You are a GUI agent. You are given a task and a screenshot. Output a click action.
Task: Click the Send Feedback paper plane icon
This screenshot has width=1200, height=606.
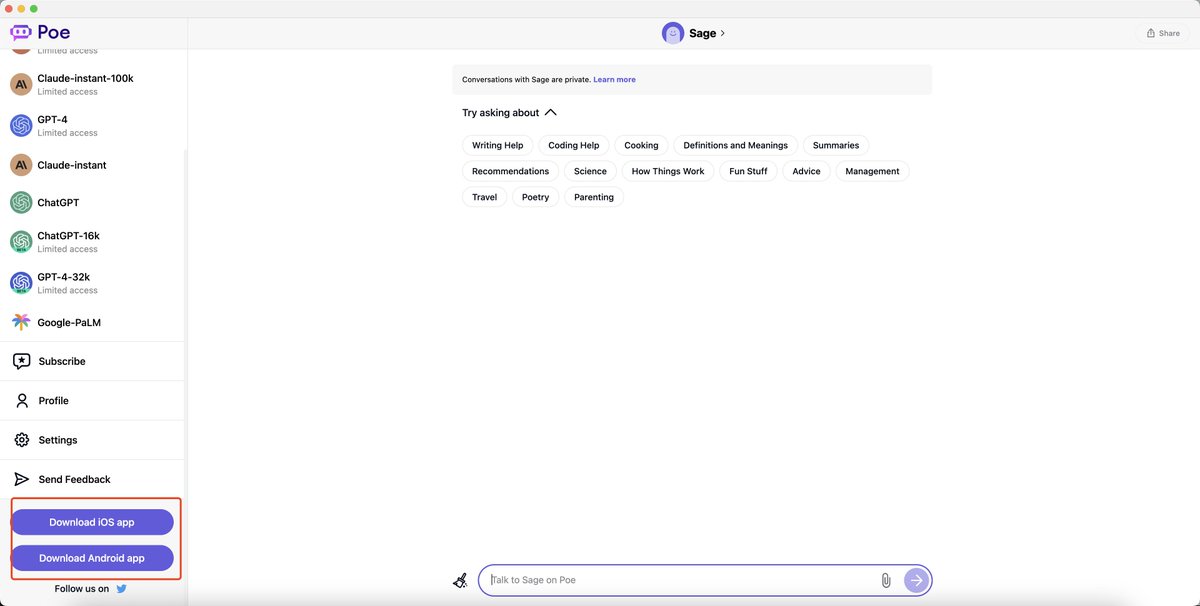click(x=21, y=479)
